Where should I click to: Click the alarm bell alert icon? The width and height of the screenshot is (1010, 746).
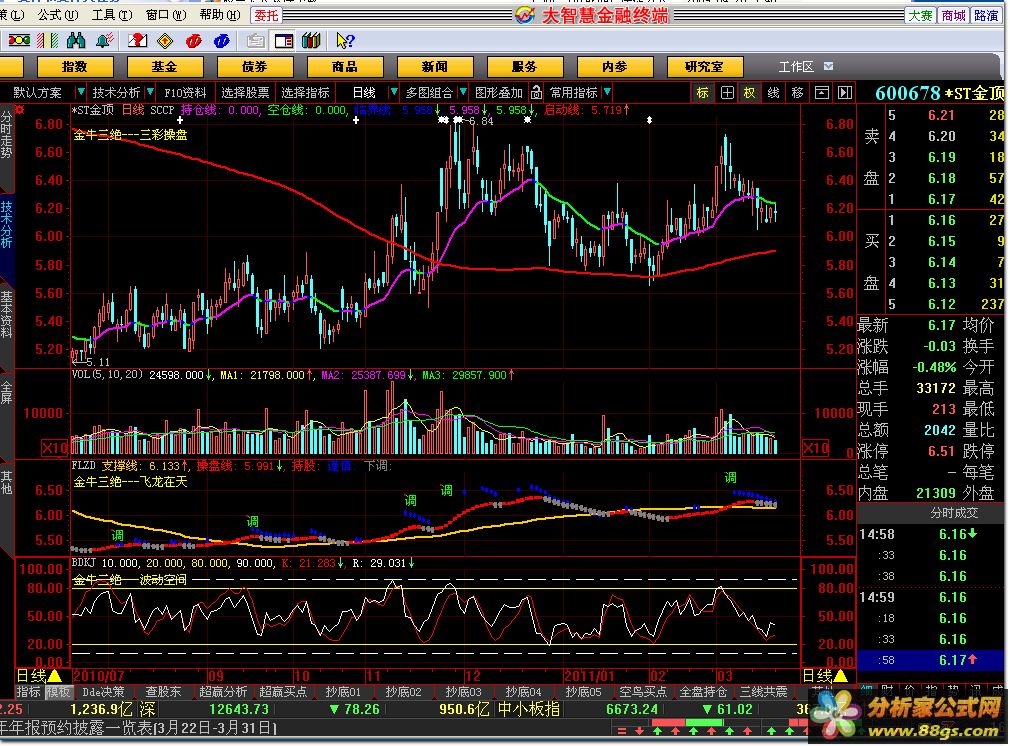(103, 41)
